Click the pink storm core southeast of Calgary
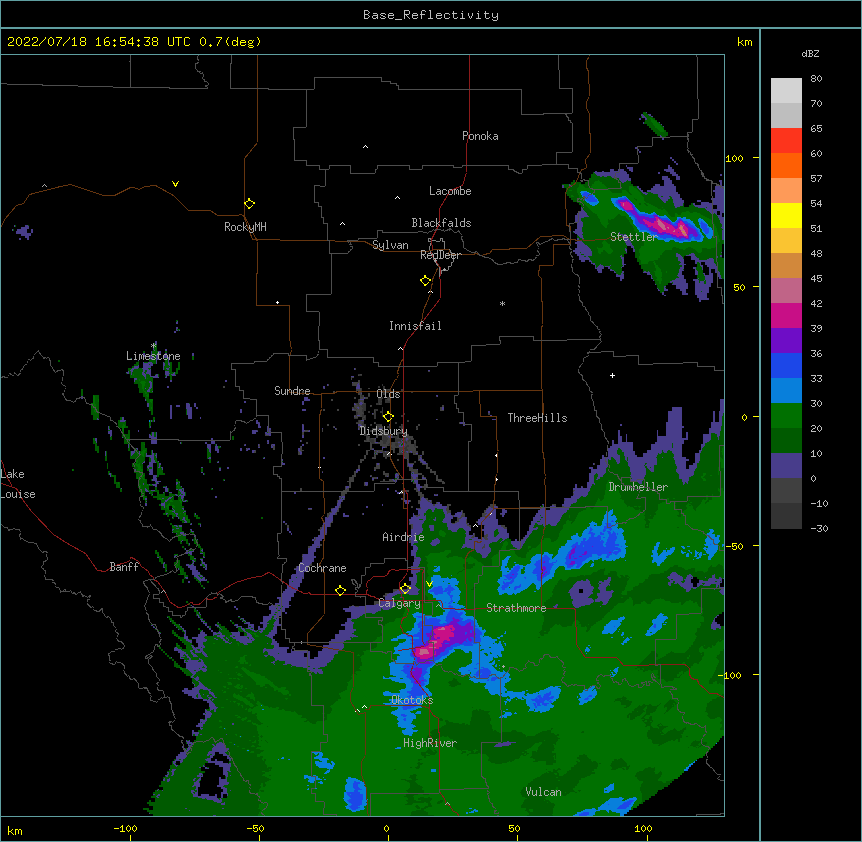 [x=424, y=652]
